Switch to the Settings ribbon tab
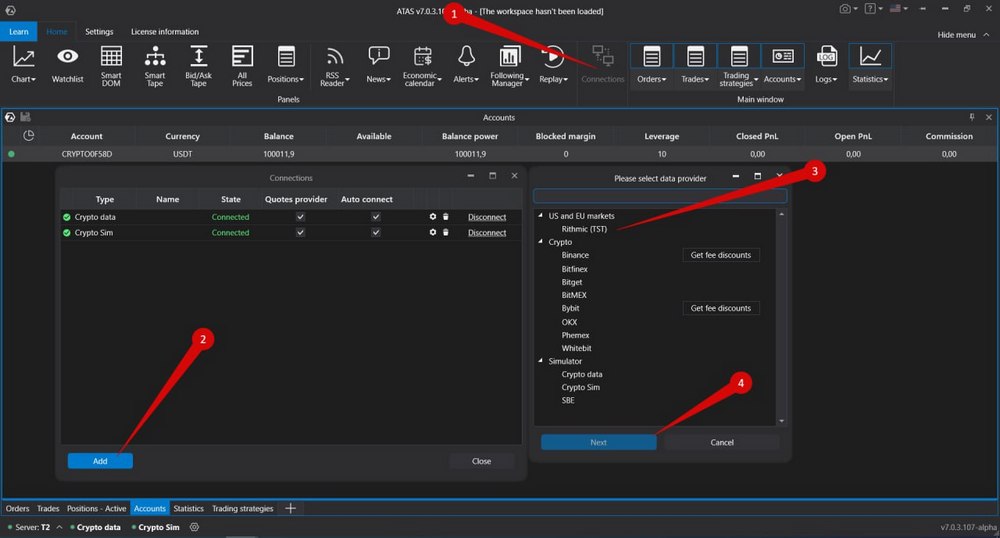Screen dimensions: 1000x538 pos(99,32)
